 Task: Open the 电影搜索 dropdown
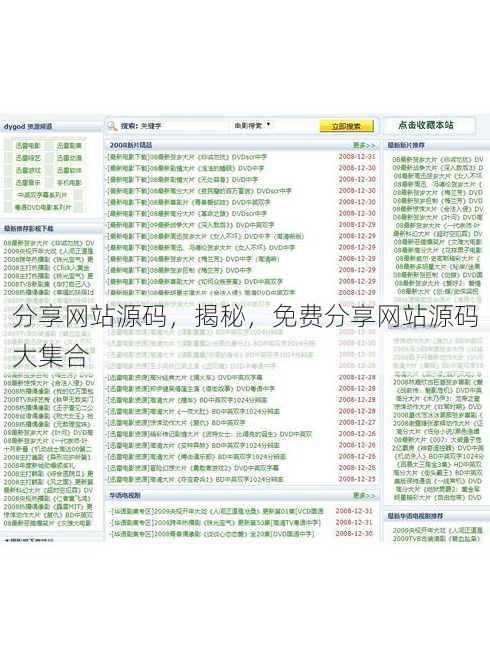pos(252,125)
